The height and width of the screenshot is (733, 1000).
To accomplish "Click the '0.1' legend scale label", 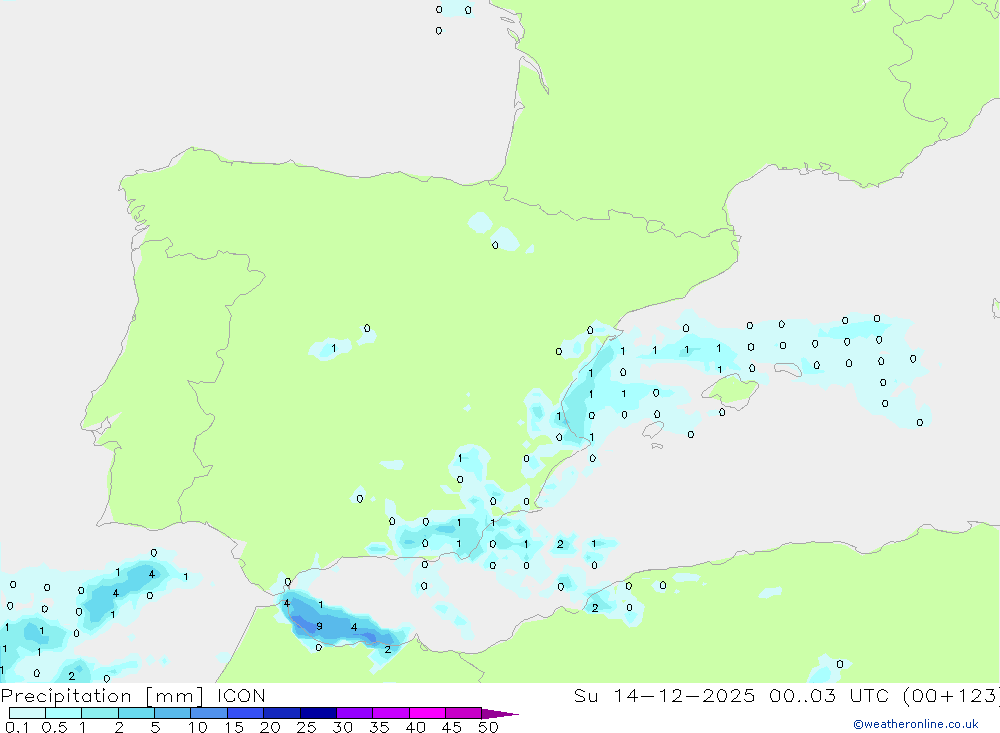I will pos(17,727).
